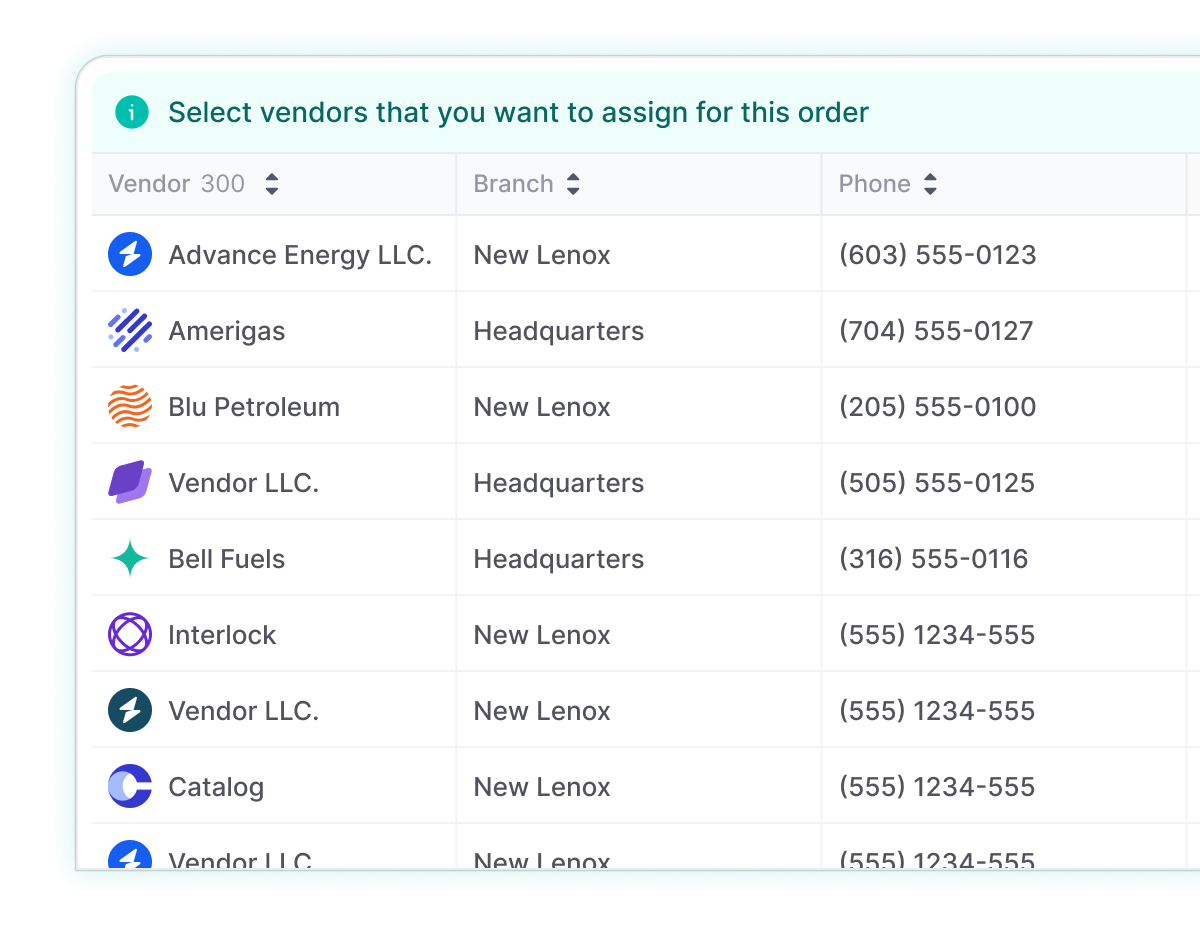Viewport: 1200px width, 928px height.
Task: Click the Blu Petroleum orange wave logo
Action: pyautogui.click(x=130, y=407)
